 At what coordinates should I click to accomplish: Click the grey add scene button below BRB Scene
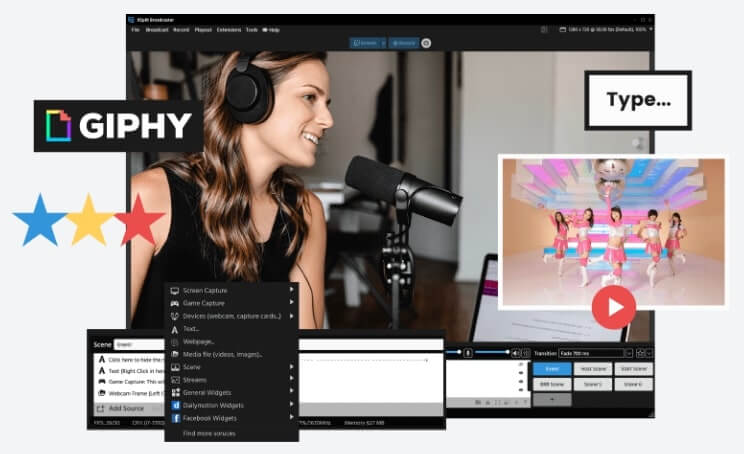[x=552, y=399]
